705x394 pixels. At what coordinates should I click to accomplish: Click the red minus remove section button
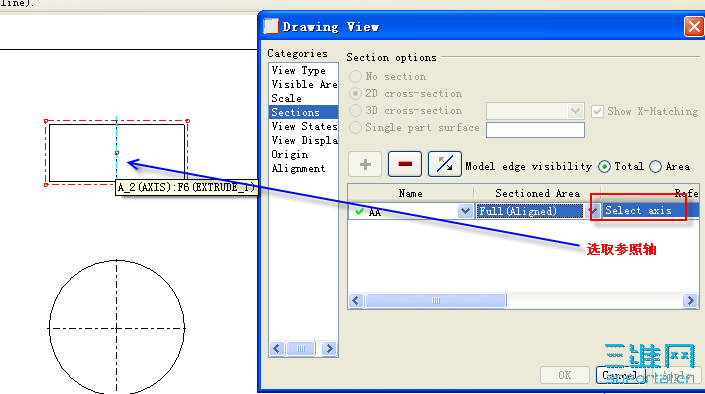point(405,164)
